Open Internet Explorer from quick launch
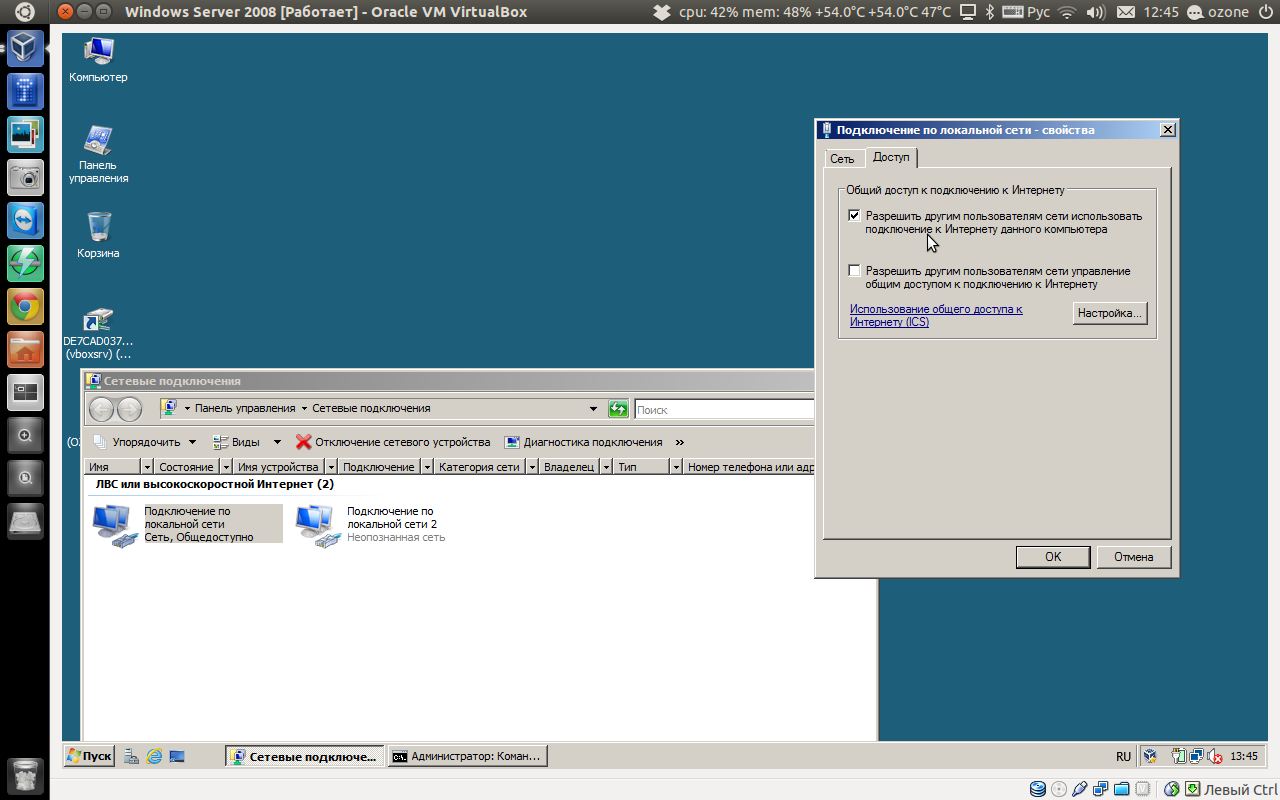Screen dimensions: 1280x800 (154, 757)
